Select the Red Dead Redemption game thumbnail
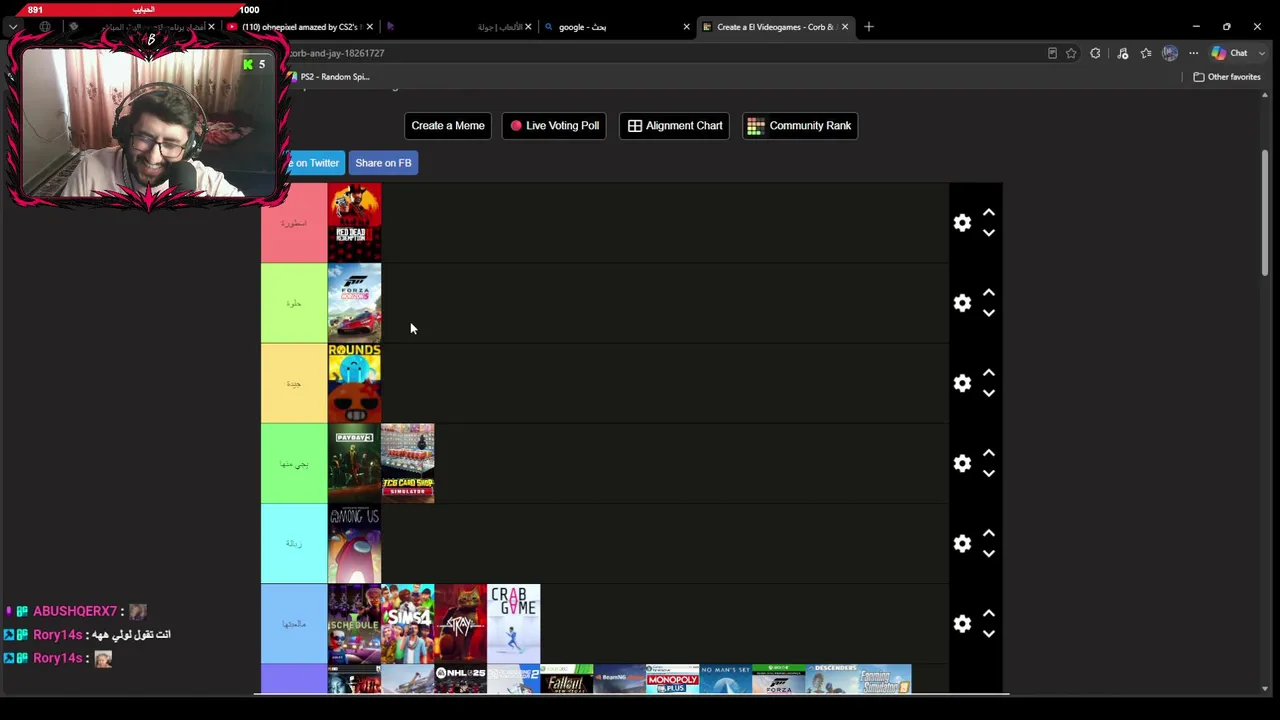The image size is (1280, 720). [x=354, y=223]
